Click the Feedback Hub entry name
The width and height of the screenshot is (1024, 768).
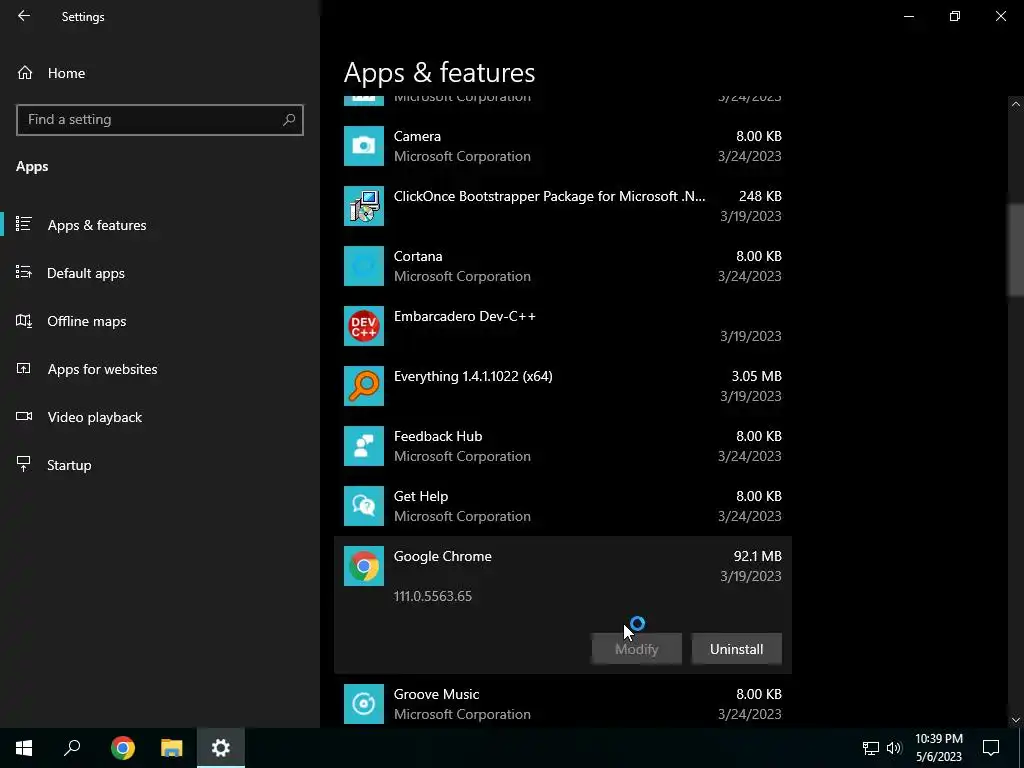pyautogui.click(x=438, y=436)
